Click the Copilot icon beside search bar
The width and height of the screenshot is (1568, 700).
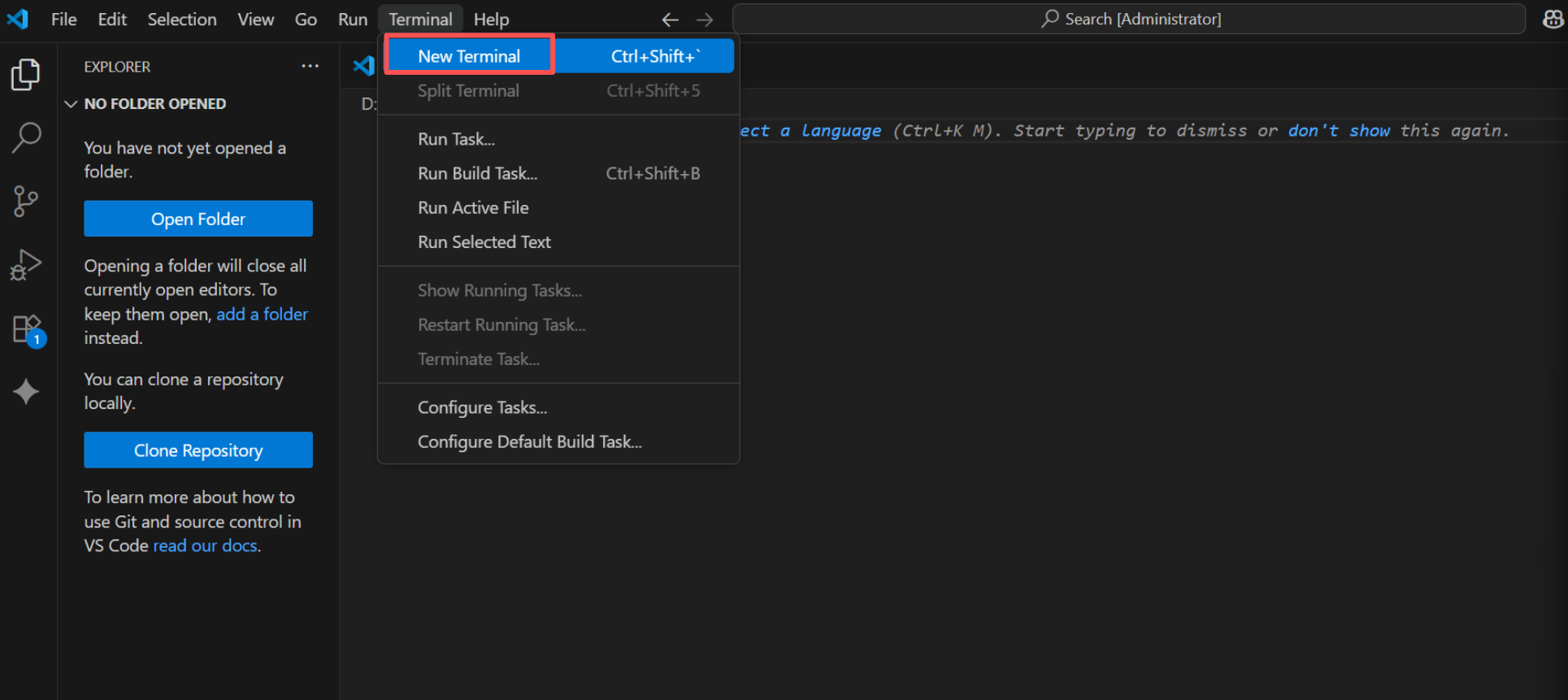tap(1553, 19)
